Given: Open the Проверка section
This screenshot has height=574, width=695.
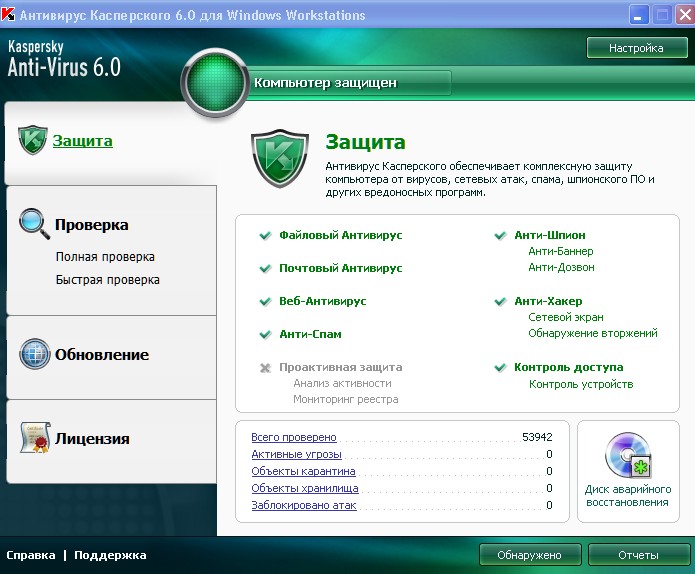Looking at the screenshot, I should pos(92,225).
